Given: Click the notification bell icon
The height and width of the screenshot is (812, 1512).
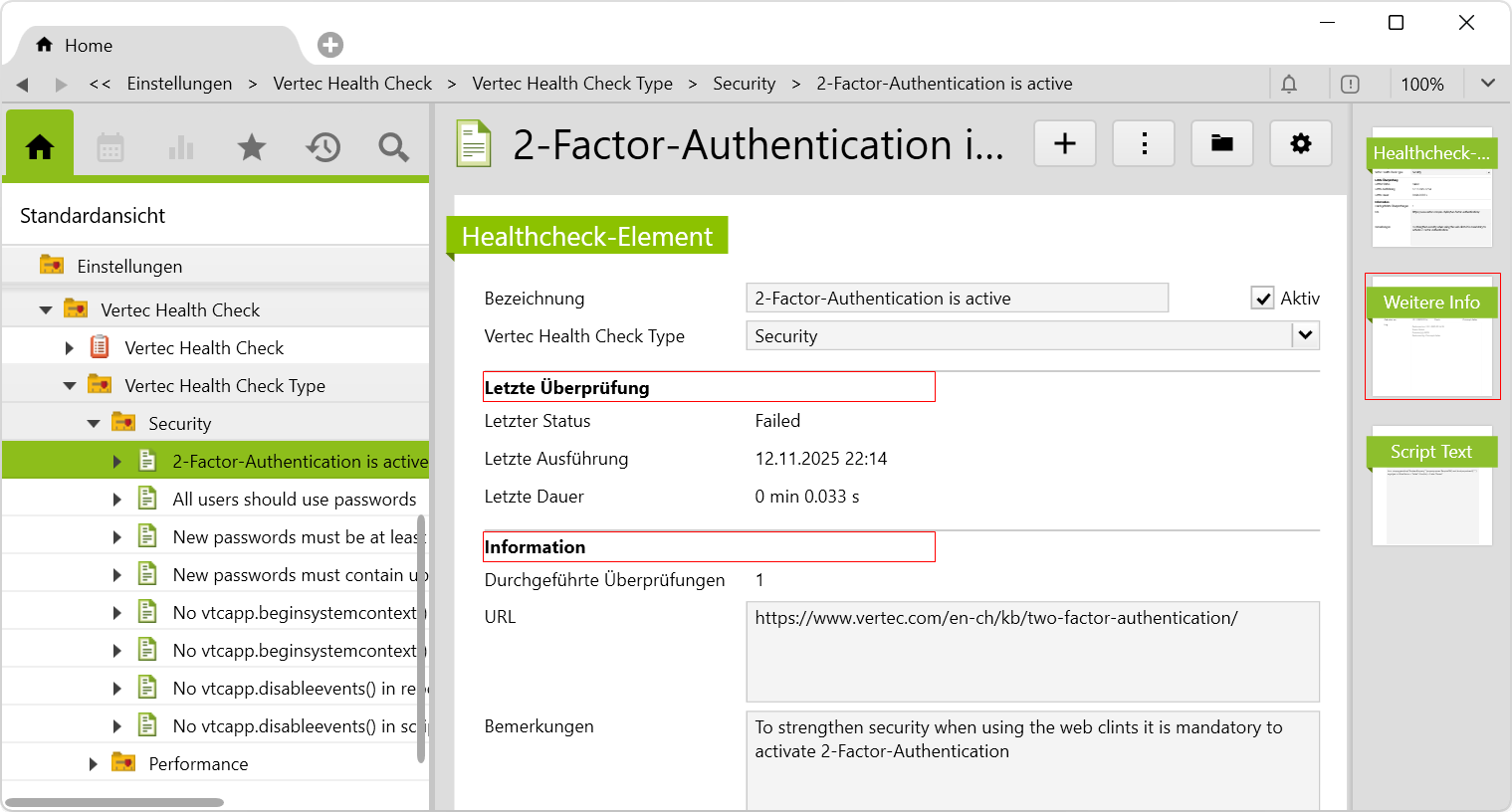Looking at the screenshot, I should click(x=1289, y=85).
